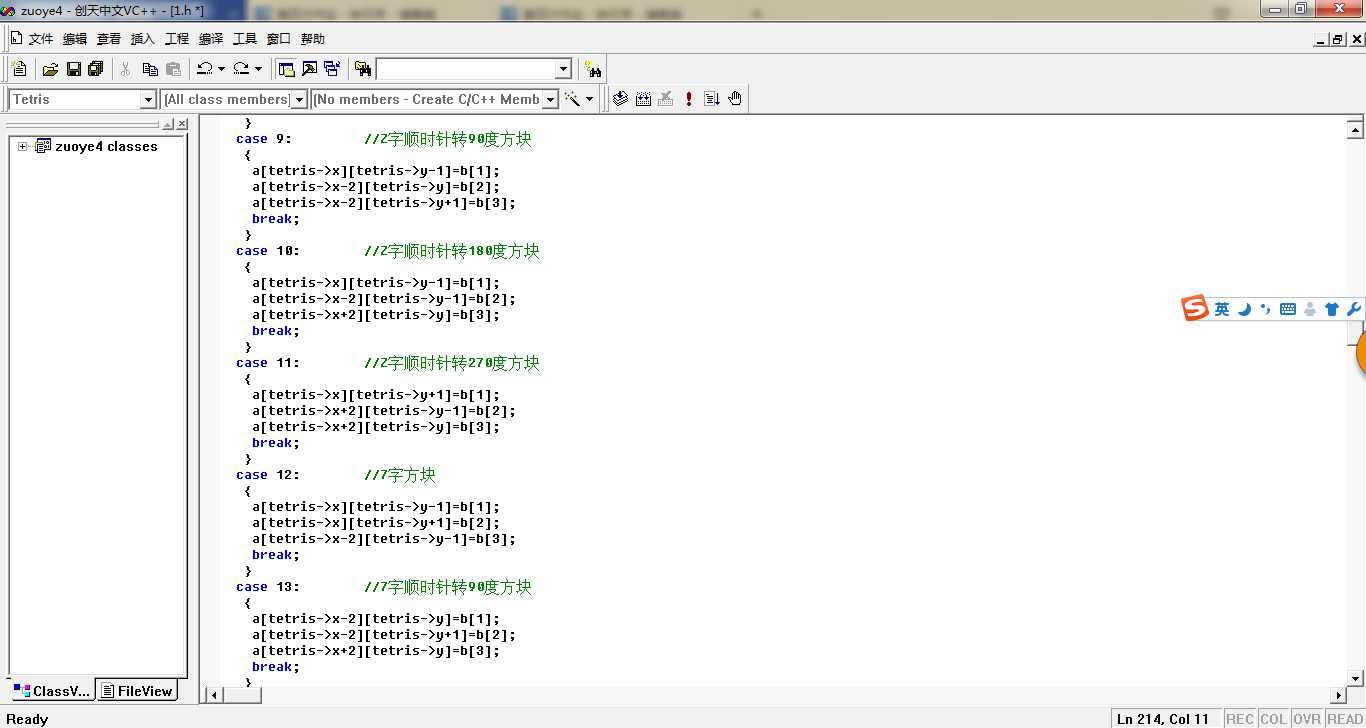Viewport: 1366px width, 728px height.
Task: Open the No members combo dropdown
Action: pos(550,99)
